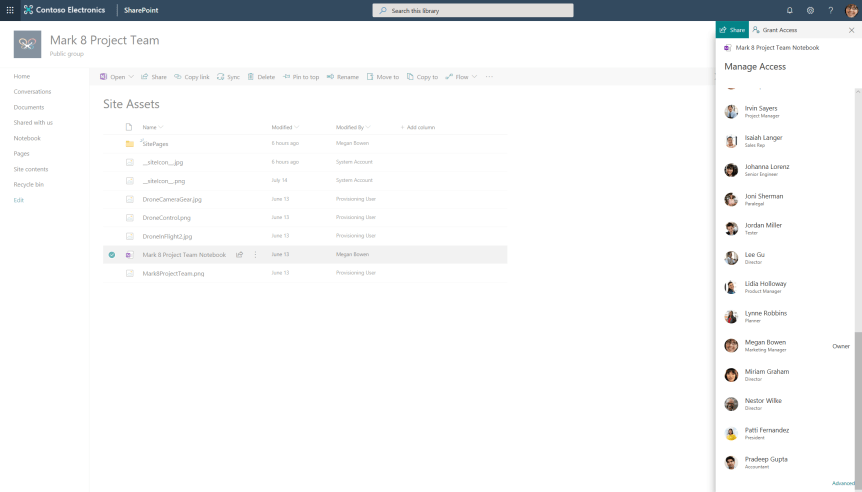Click the Advanced link in access panel
Viewport: 862px width, 492px height.
click(842, 483)
